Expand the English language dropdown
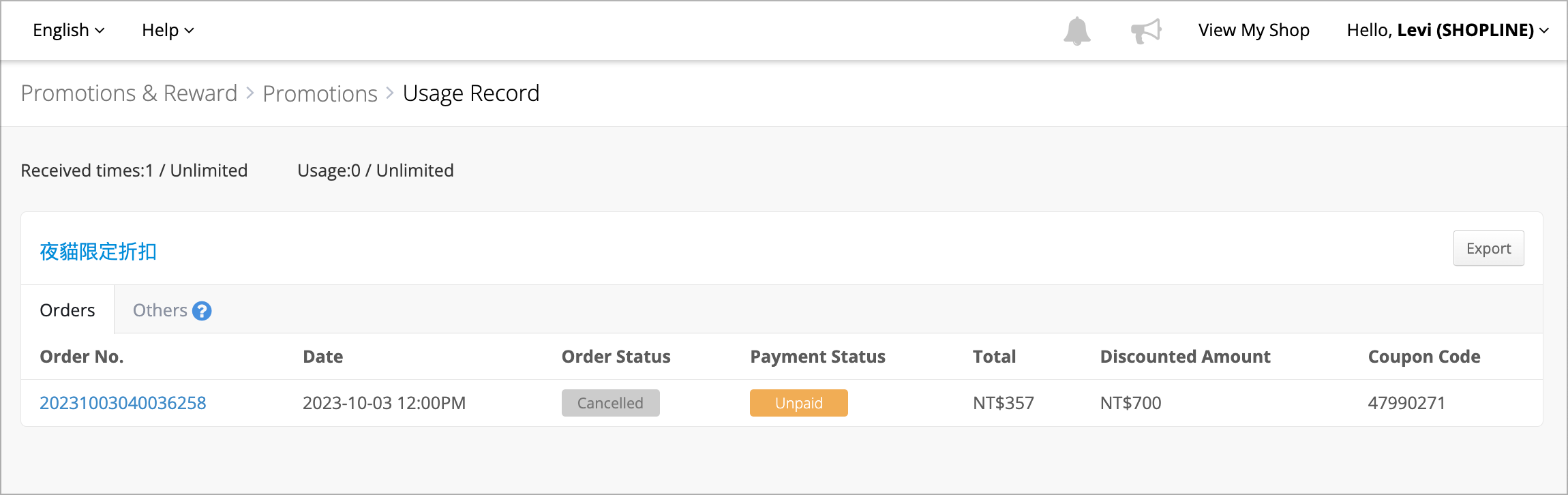 pyautogui.click(x=69, y=30)
